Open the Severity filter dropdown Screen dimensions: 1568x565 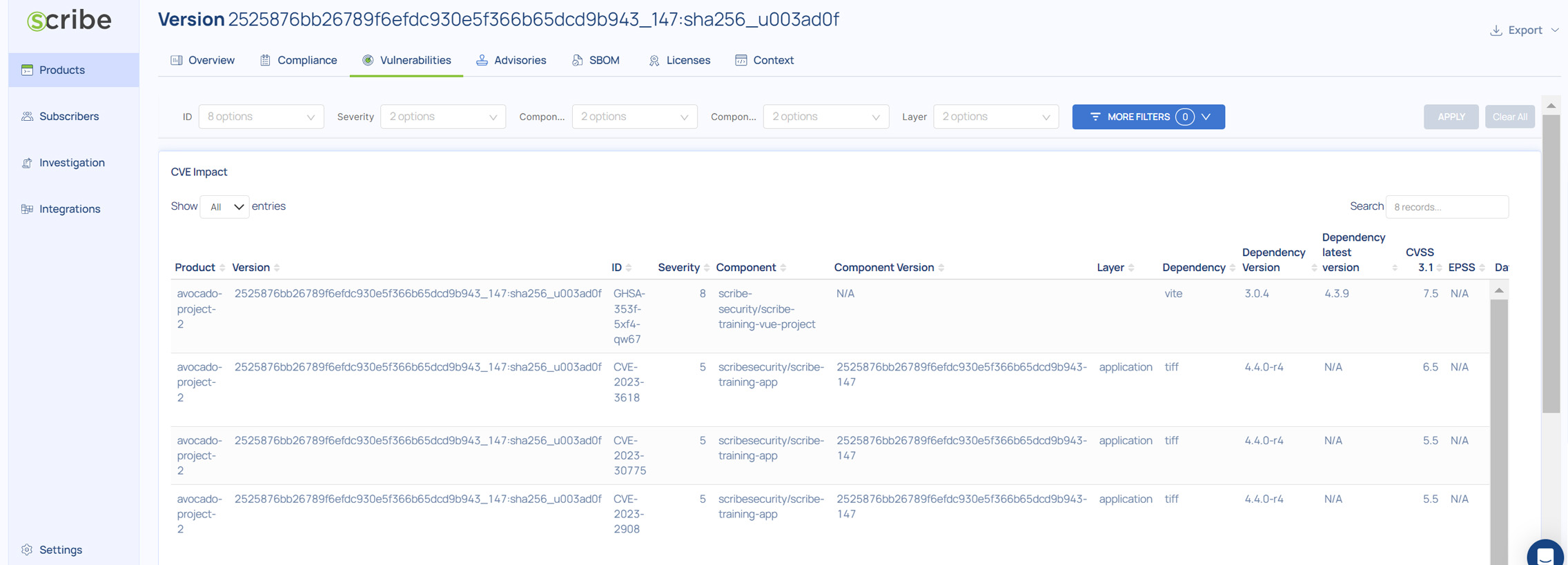coord(443,117)
